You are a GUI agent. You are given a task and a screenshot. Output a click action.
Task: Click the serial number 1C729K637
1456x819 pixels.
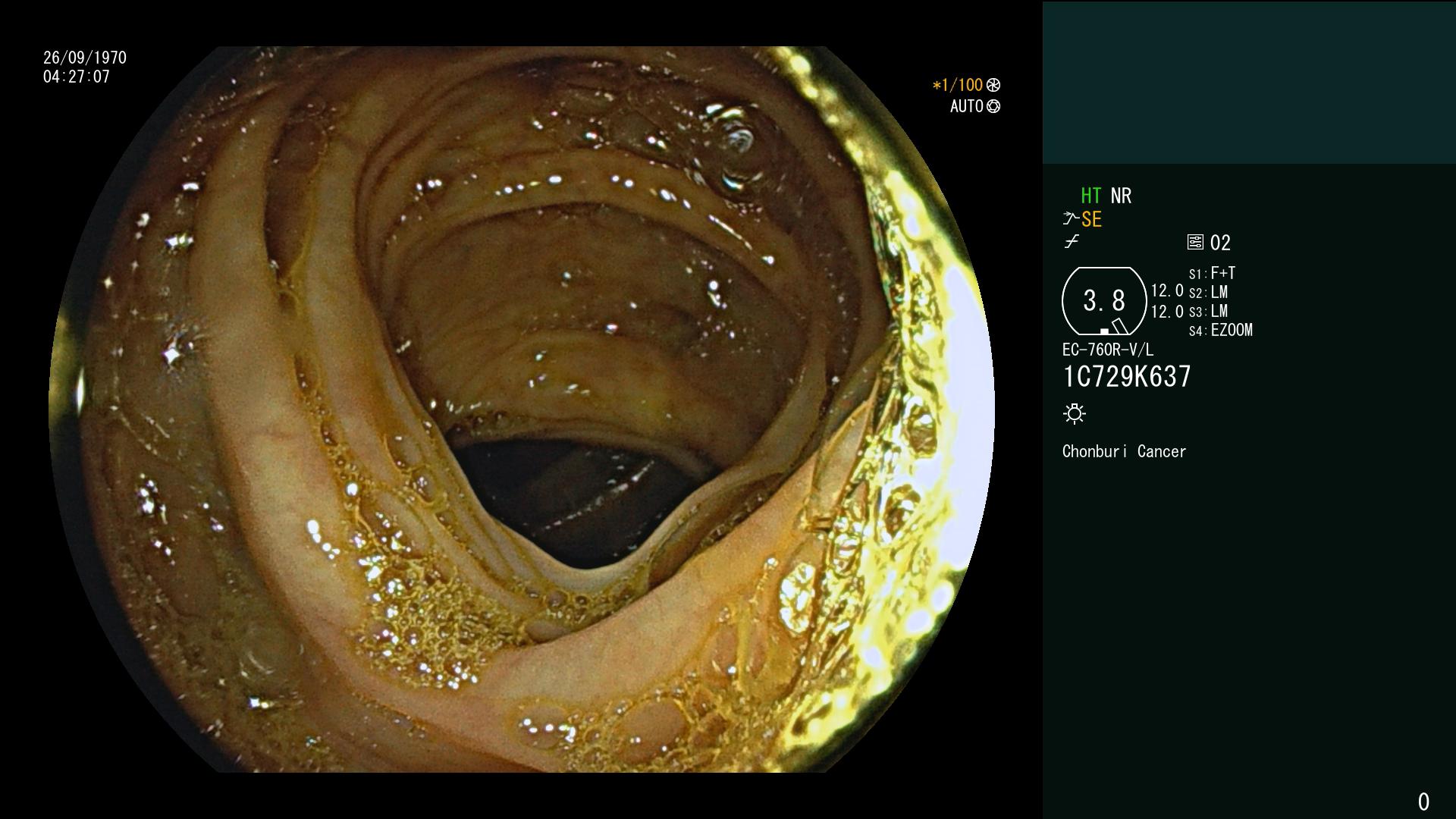point(1127,376)
